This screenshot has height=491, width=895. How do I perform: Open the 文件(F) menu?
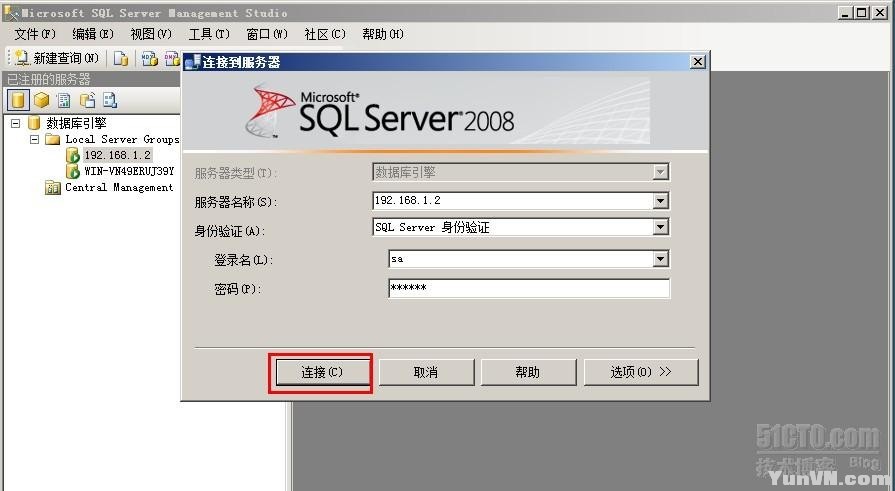[35, 34]
